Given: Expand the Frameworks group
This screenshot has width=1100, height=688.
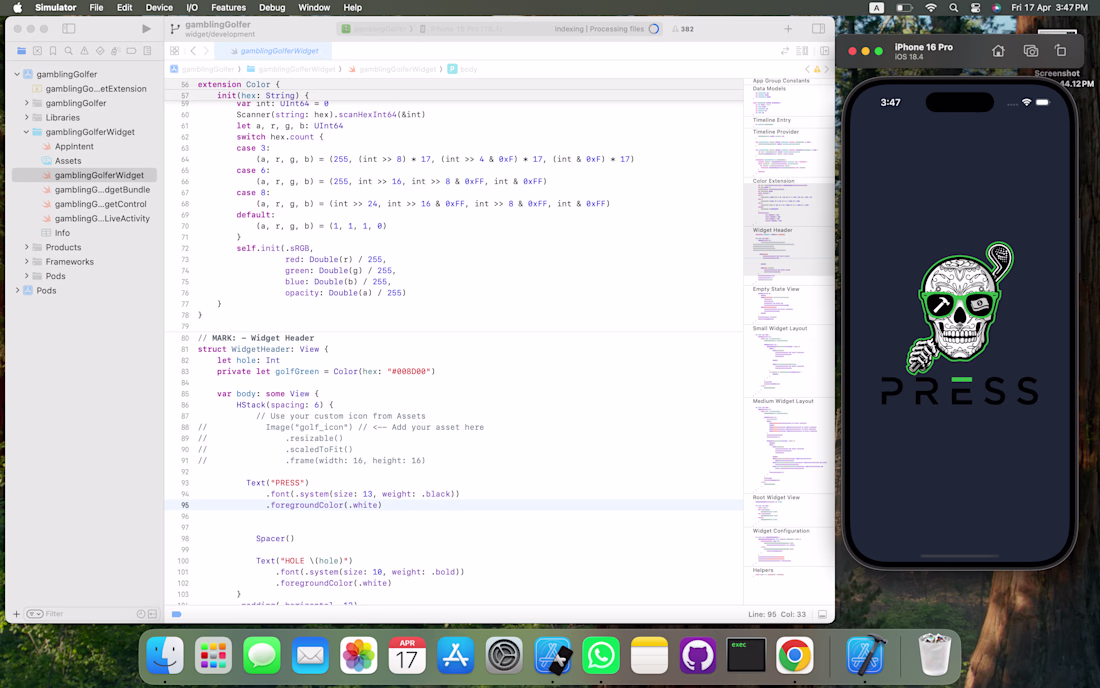Looking at the screenshot, I should [x=27, y=262].
